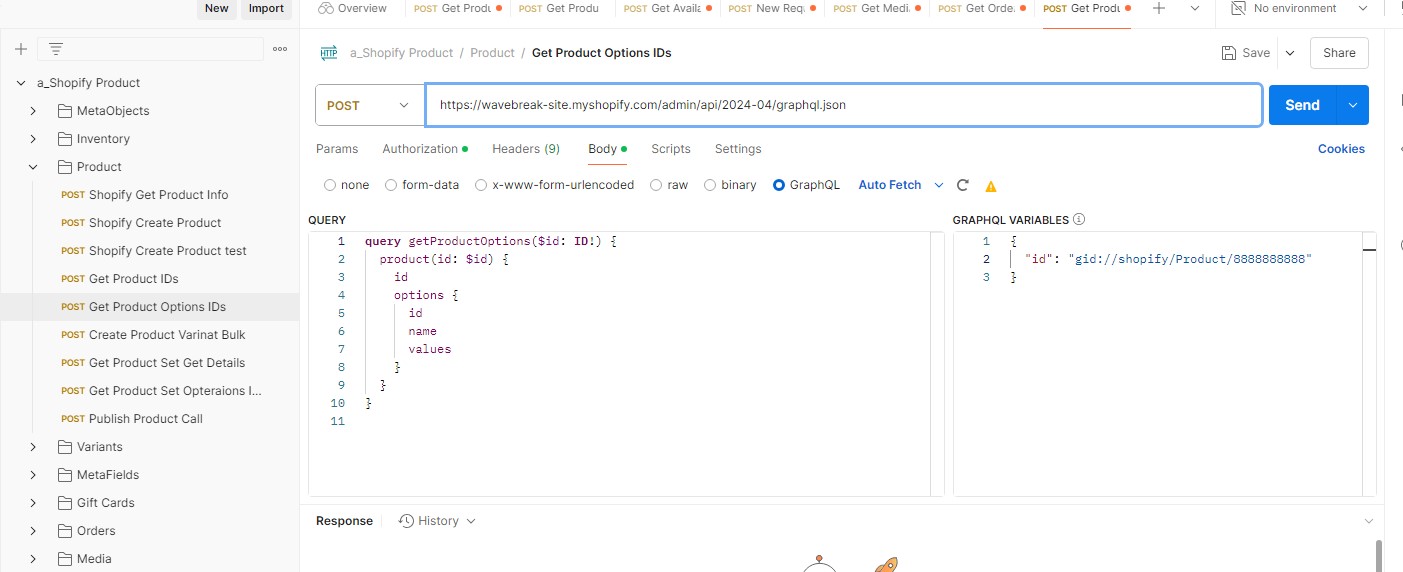Open the POST New Req tab

point(772,8)
